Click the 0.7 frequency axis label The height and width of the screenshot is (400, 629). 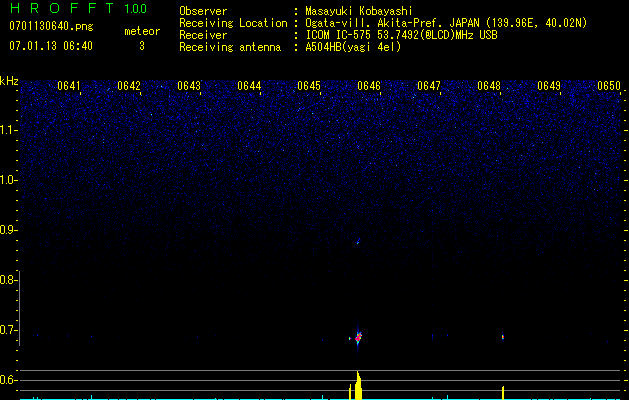tap(9, 330)
